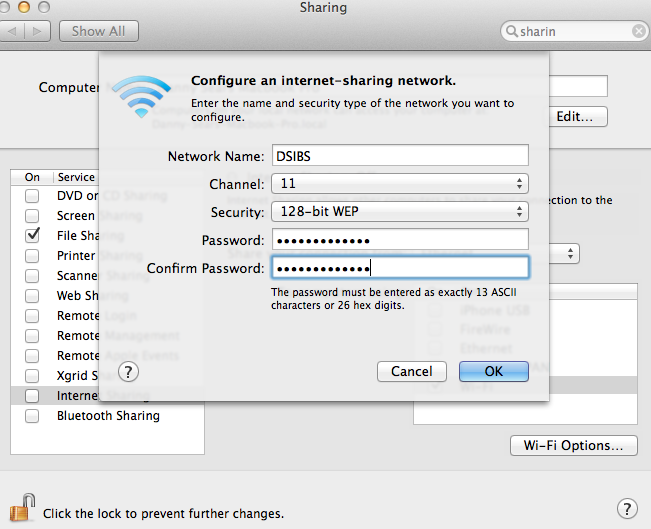Enable Xgrid Sharing checkbox
651x529 pixels.
(x=32, y=376)
